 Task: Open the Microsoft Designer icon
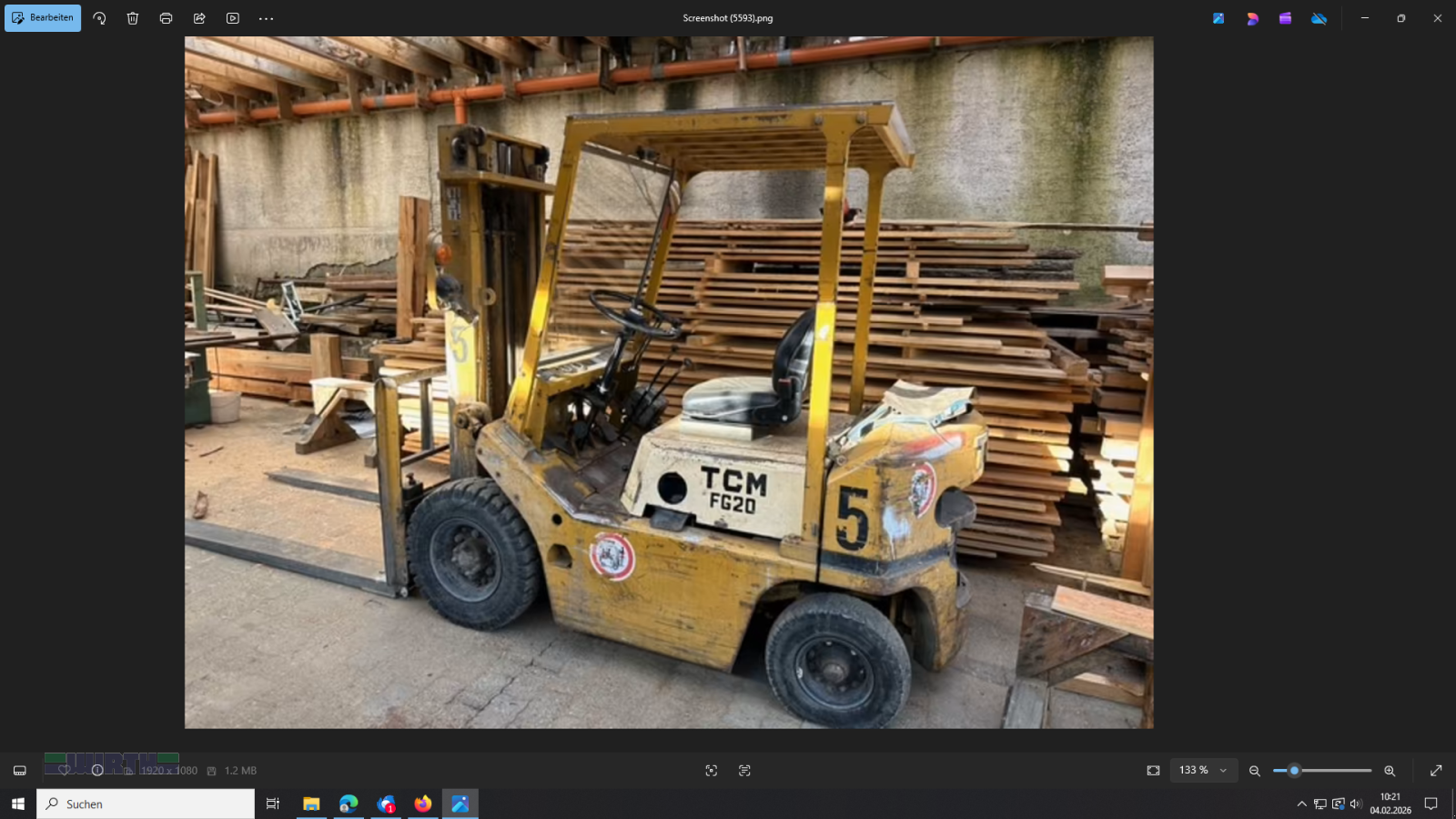pos(1252,18)
